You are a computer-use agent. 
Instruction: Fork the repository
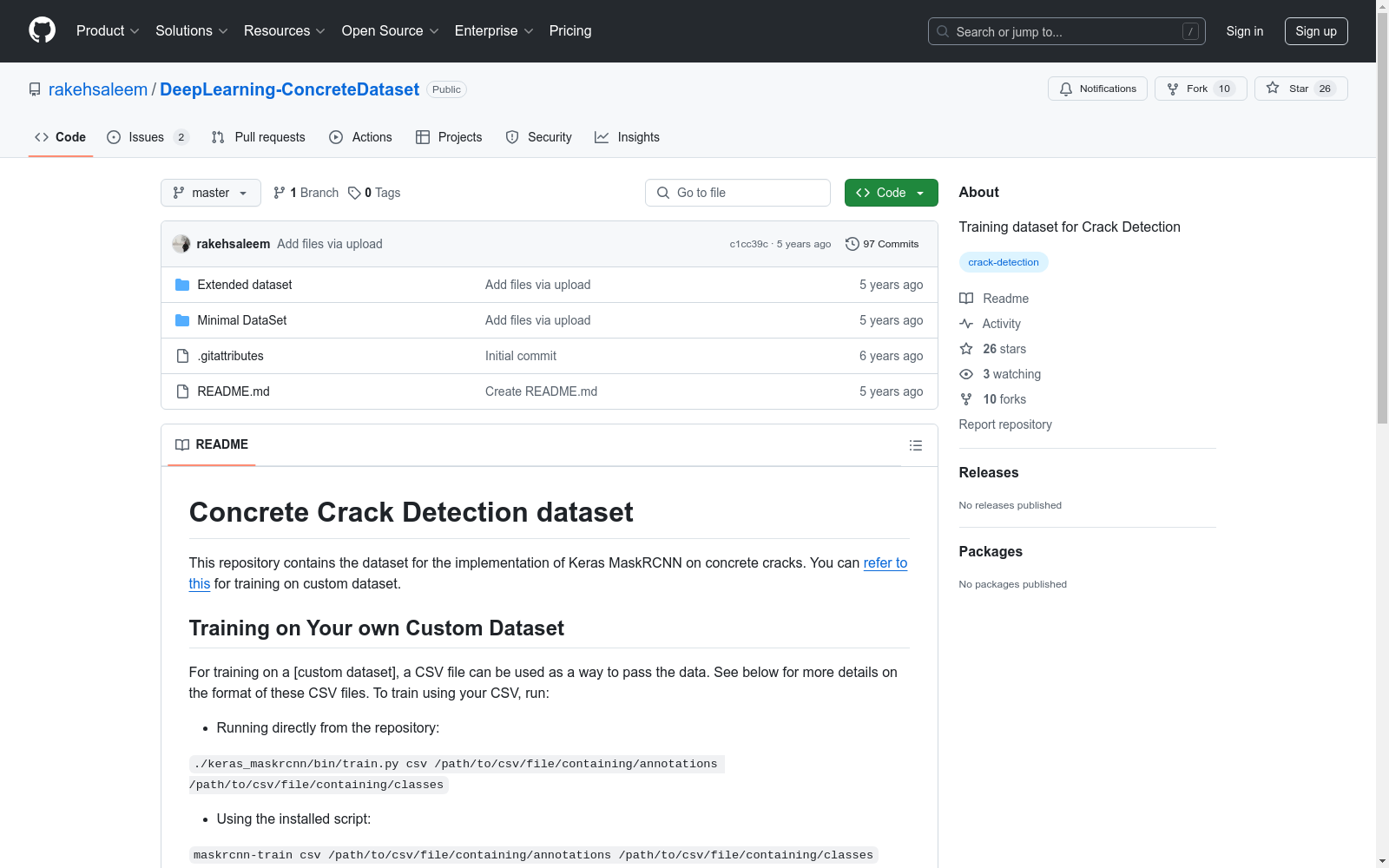click(x=1201, y=89)
